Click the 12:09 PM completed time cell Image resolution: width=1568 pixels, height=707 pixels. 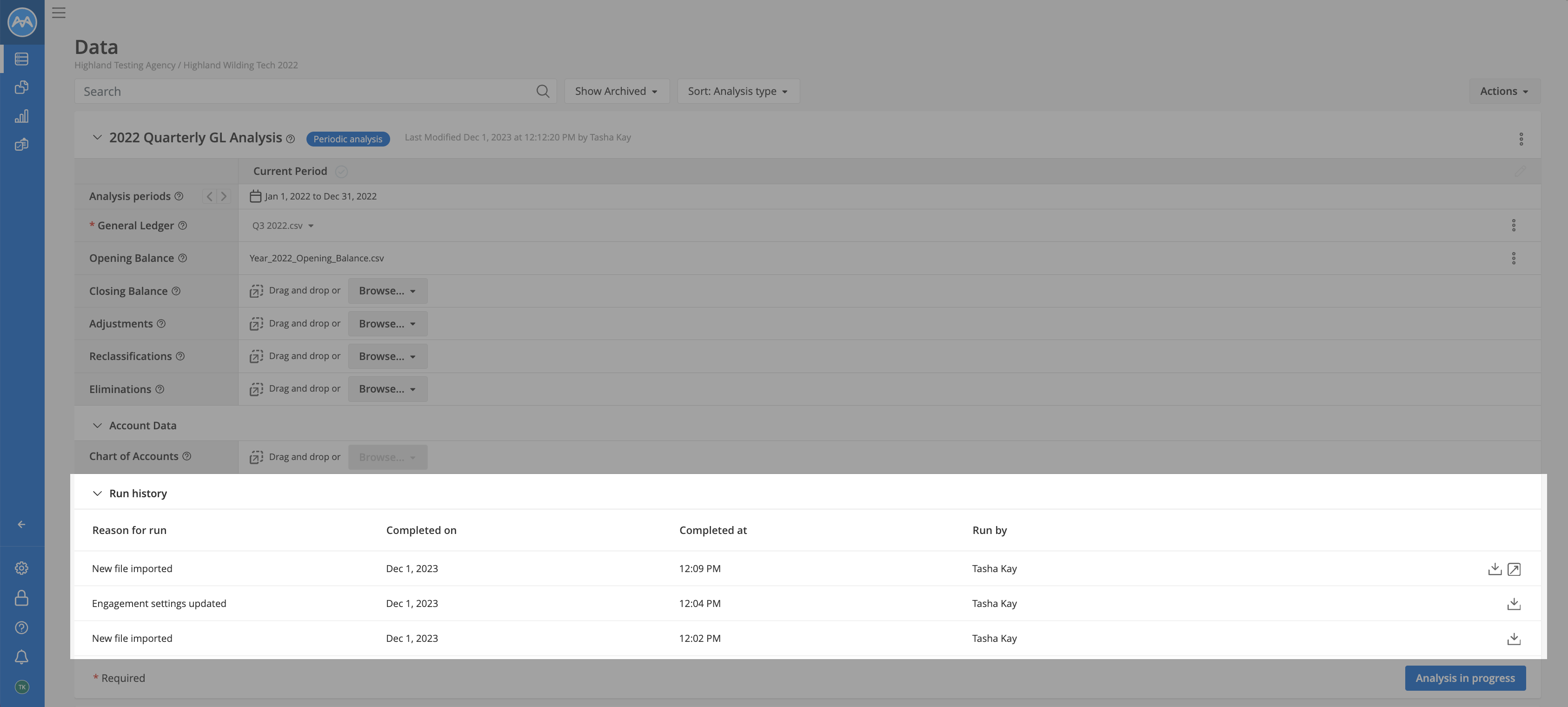[699, 569]
